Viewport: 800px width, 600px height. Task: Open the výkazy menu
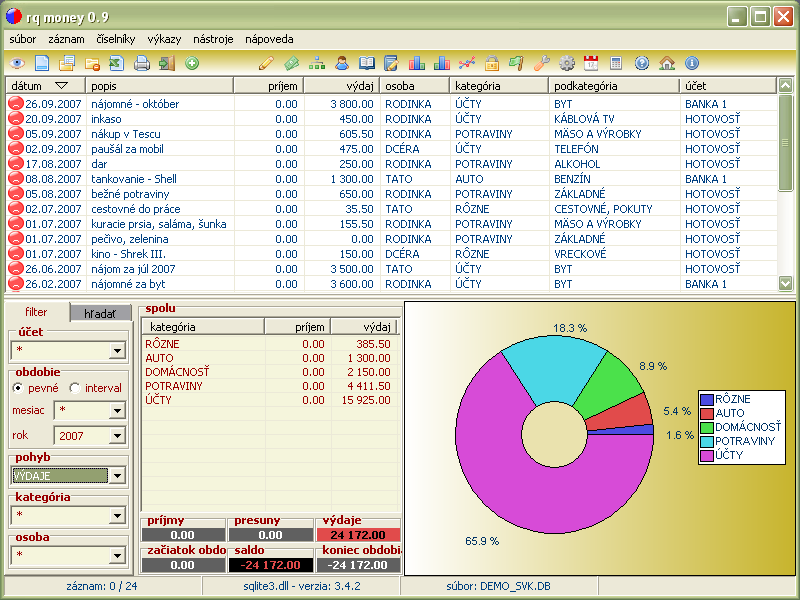point(164,39)
